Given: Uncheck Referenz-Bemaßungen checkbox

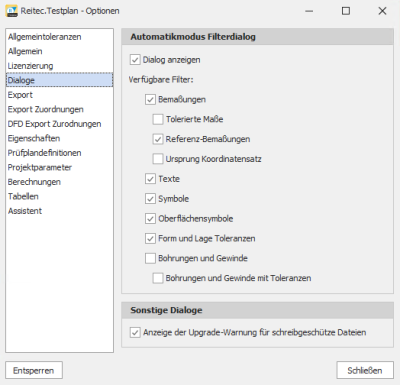Looking at the screenshot, I should [x=158, y=139].
